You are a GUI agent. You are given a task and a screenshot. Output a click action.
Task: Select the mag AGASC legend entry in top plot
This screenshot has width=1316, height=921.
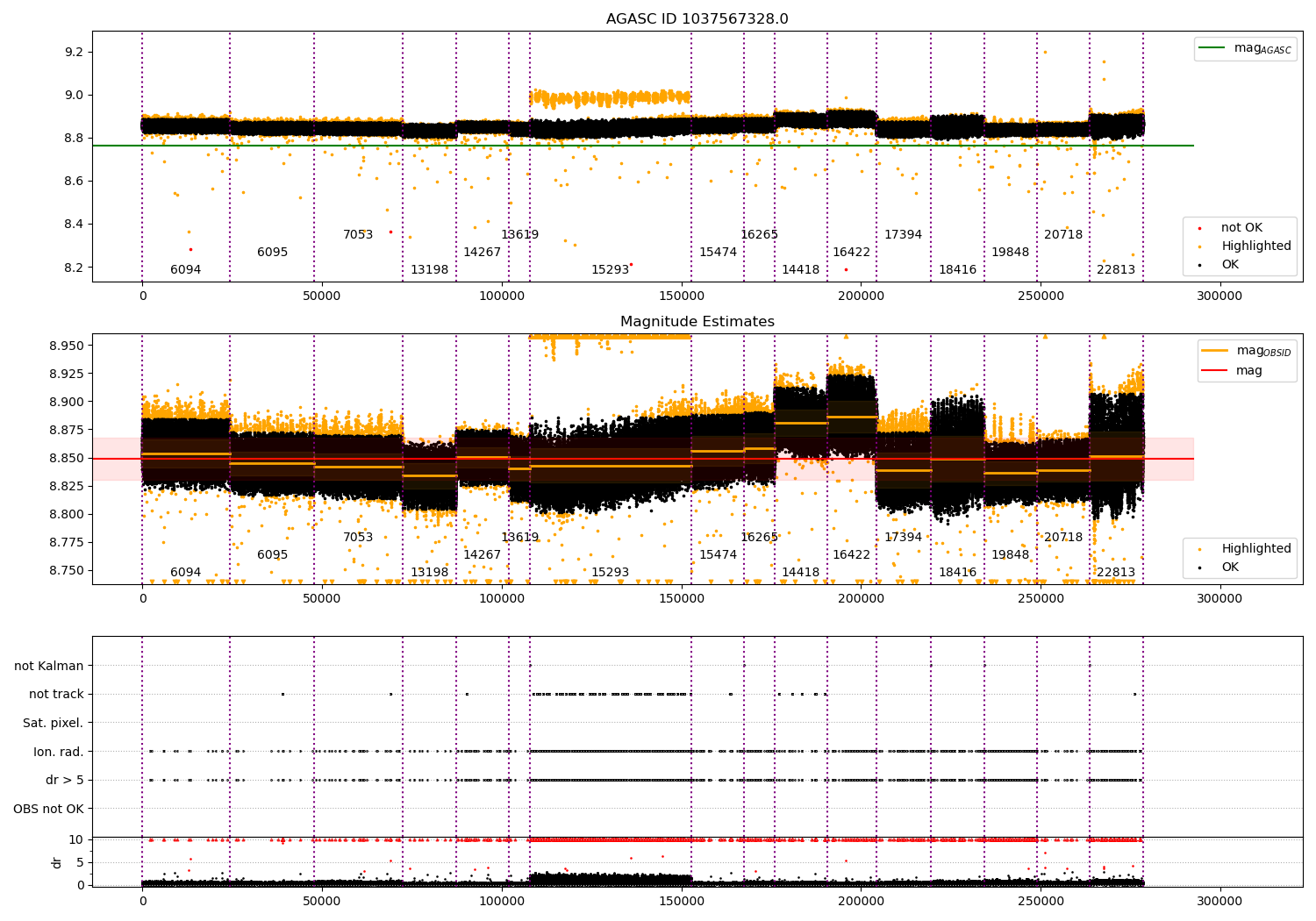[1245, 48]
